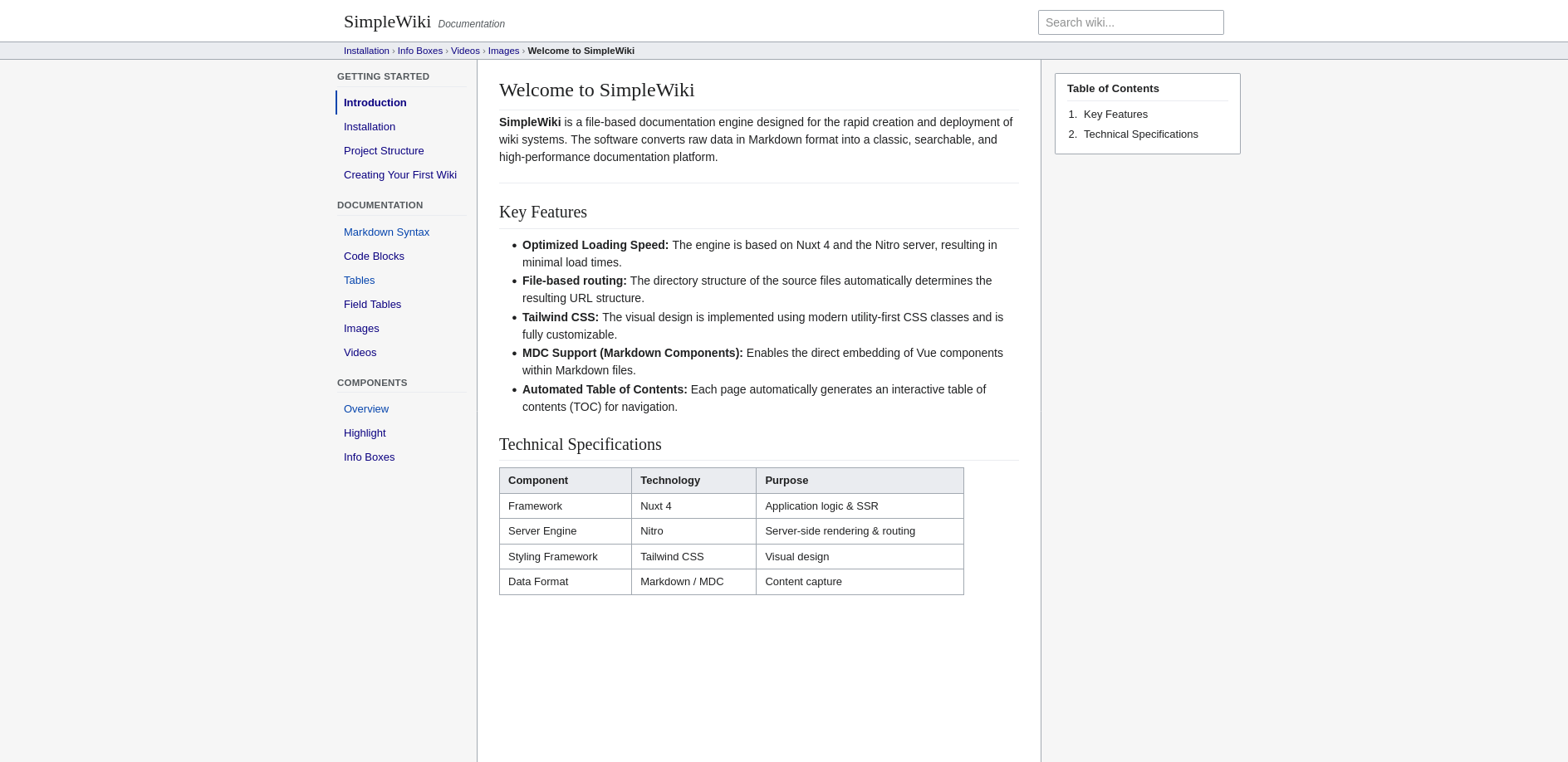Select Introduction in the sidebar
This screenshot has width=1568, height=762.
click(x=402, y=103)
